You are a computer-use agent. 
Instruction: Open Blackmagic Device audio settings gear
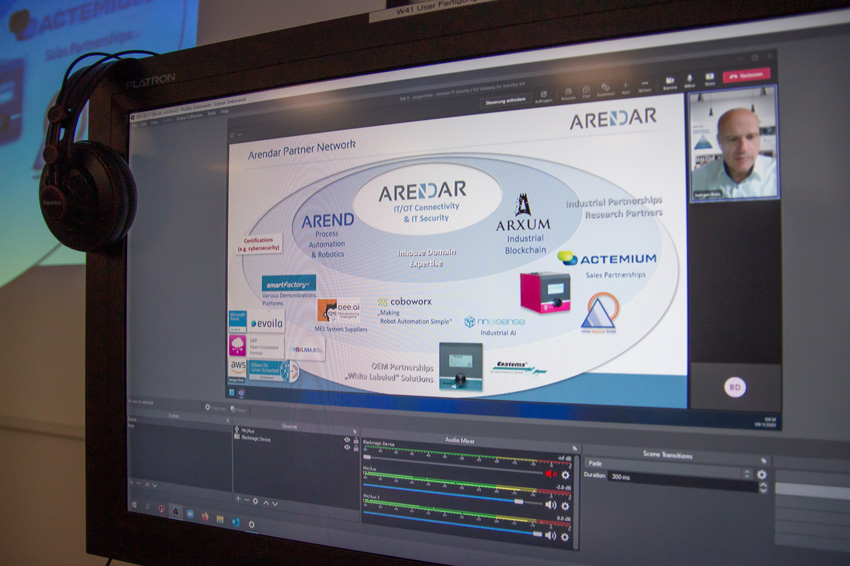coord(565,475)
